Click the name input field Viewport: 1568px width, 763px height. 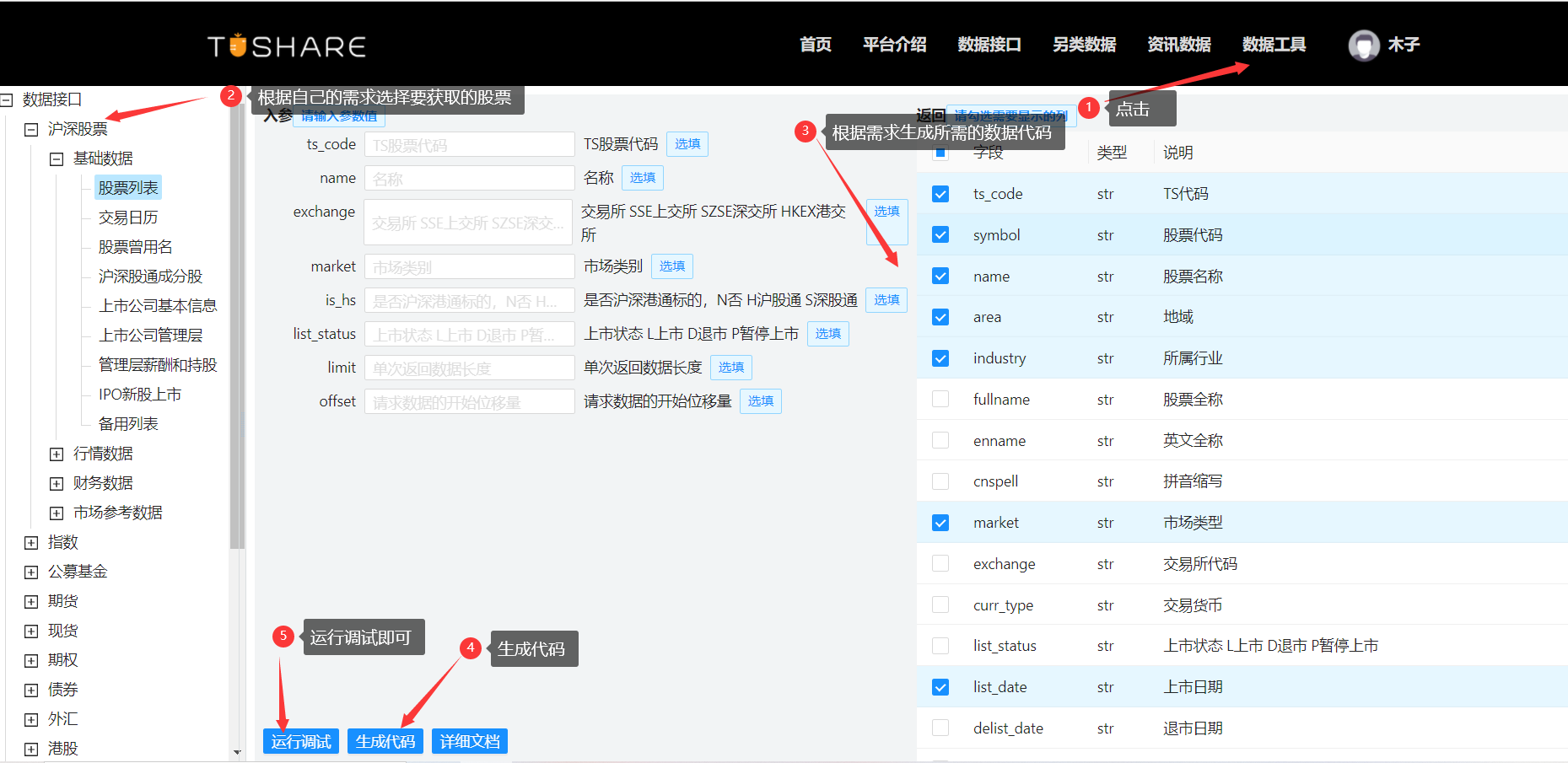pos(469,177)
